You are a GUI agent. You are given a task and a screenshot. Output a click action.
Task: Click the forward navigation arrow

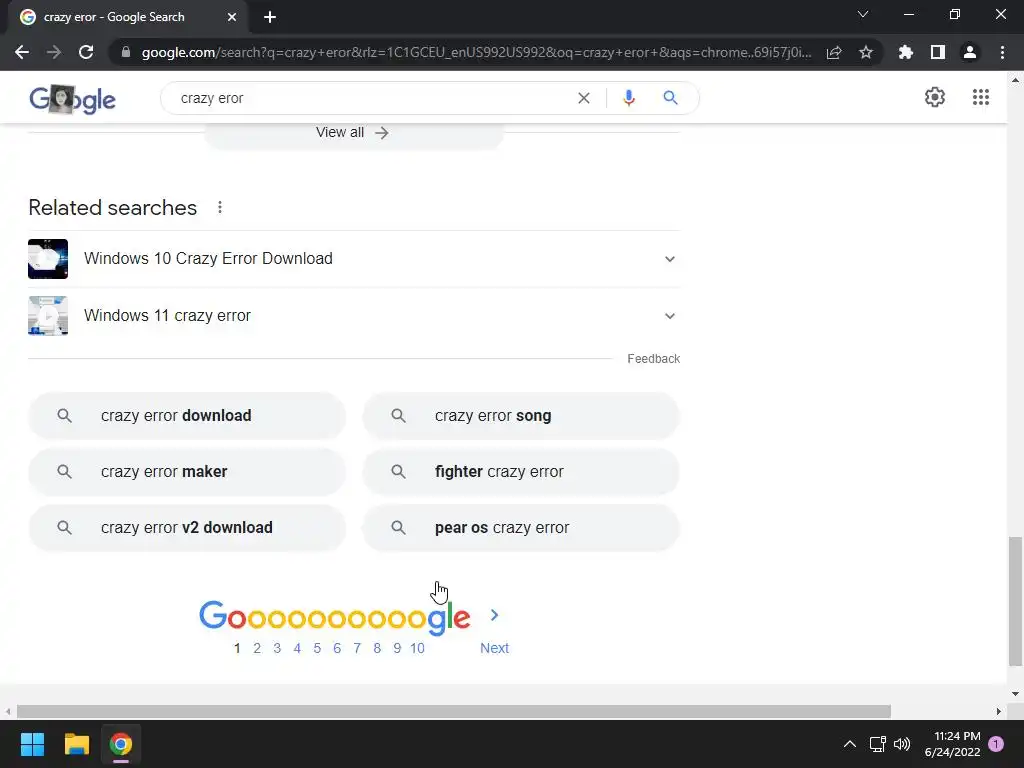coord(54,52)
